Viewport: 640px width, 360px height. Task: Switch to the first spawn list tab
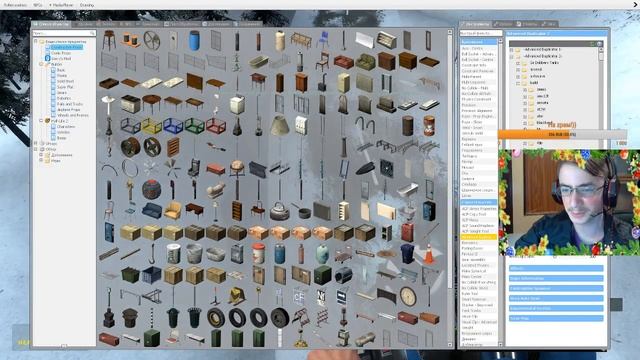52,24
